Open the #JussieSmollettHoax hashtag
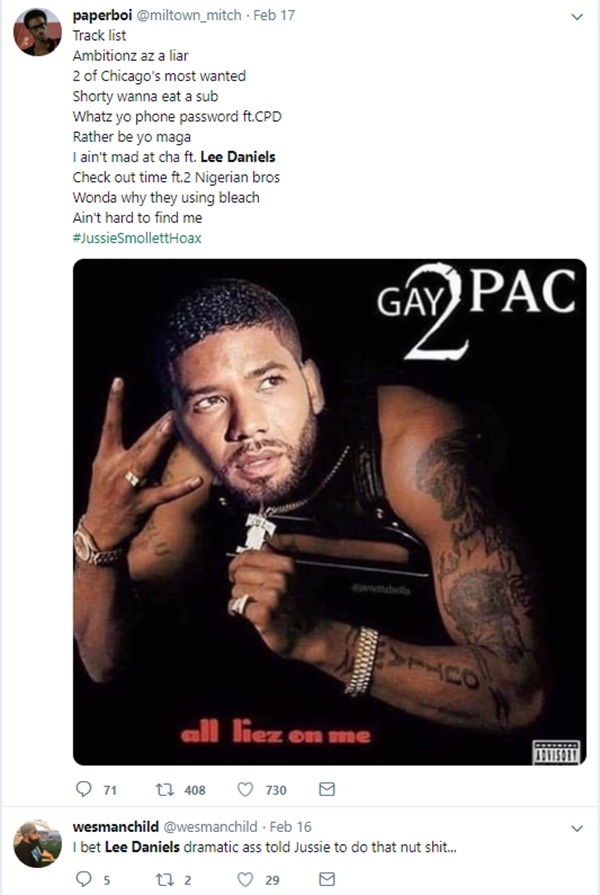 [x=137, y=237]
